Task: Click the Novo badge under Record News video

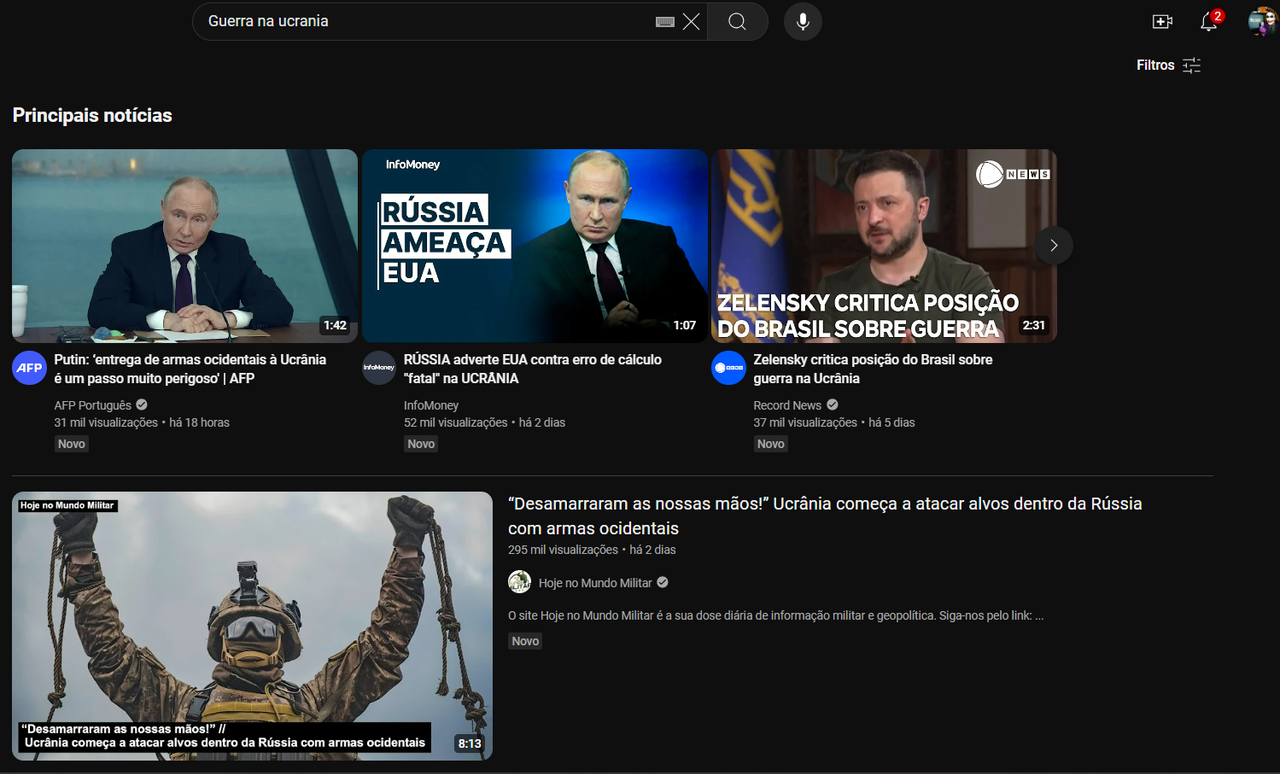Action: click(x=770, y=443)
